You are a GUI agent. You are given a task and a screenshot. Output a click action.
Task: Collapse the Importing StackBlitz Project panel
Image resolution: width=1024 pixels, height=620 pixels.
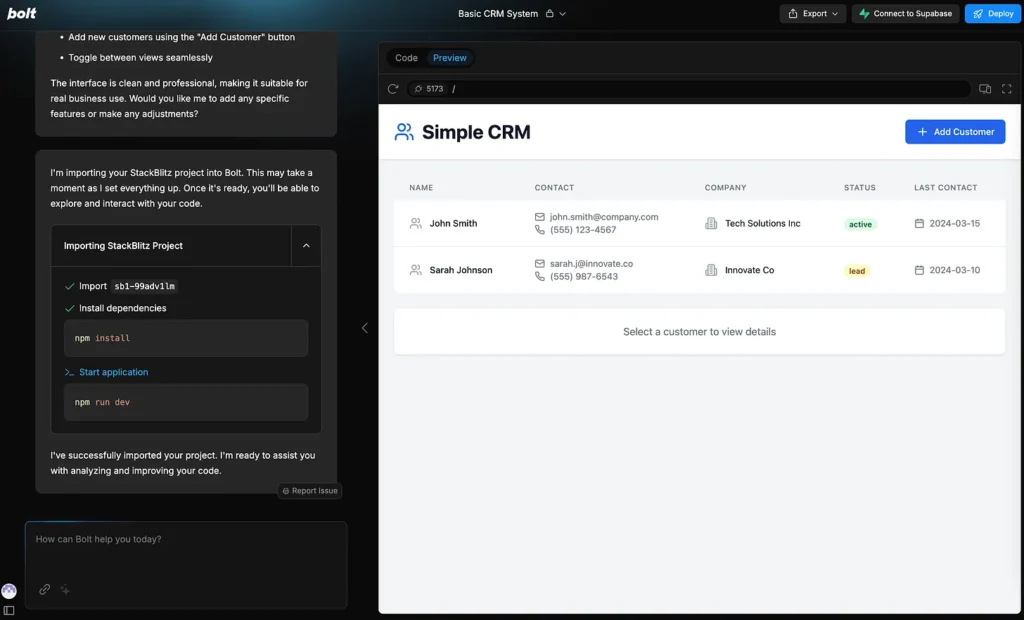click(x=306, y=246)
